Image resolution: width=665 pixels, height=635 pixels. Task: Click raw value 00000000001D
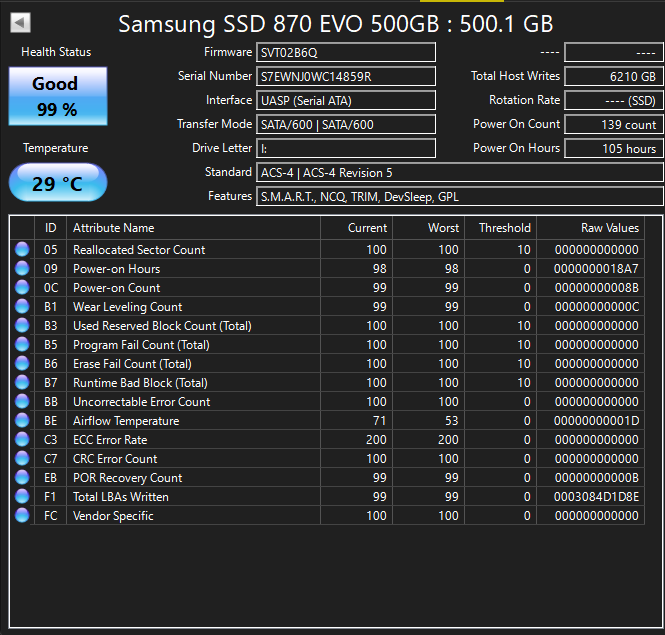pyautogui.click(x=596, y=420)
